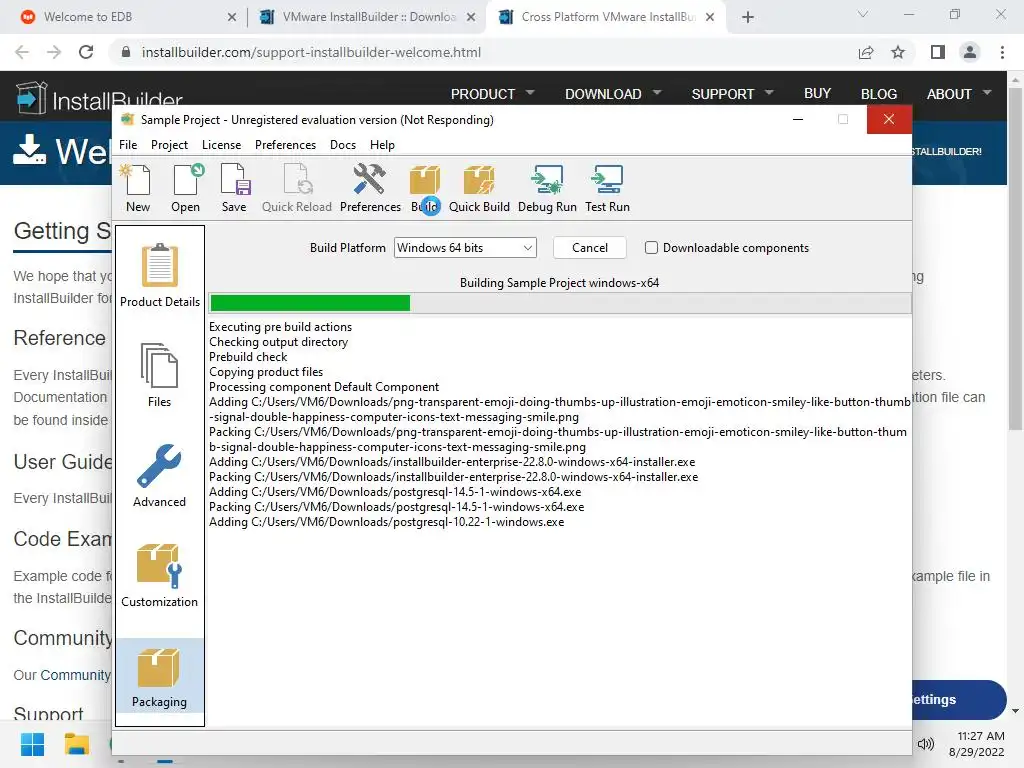Screen dimensions: 1024x768
Task: Open the License menu
Action: 221,145
